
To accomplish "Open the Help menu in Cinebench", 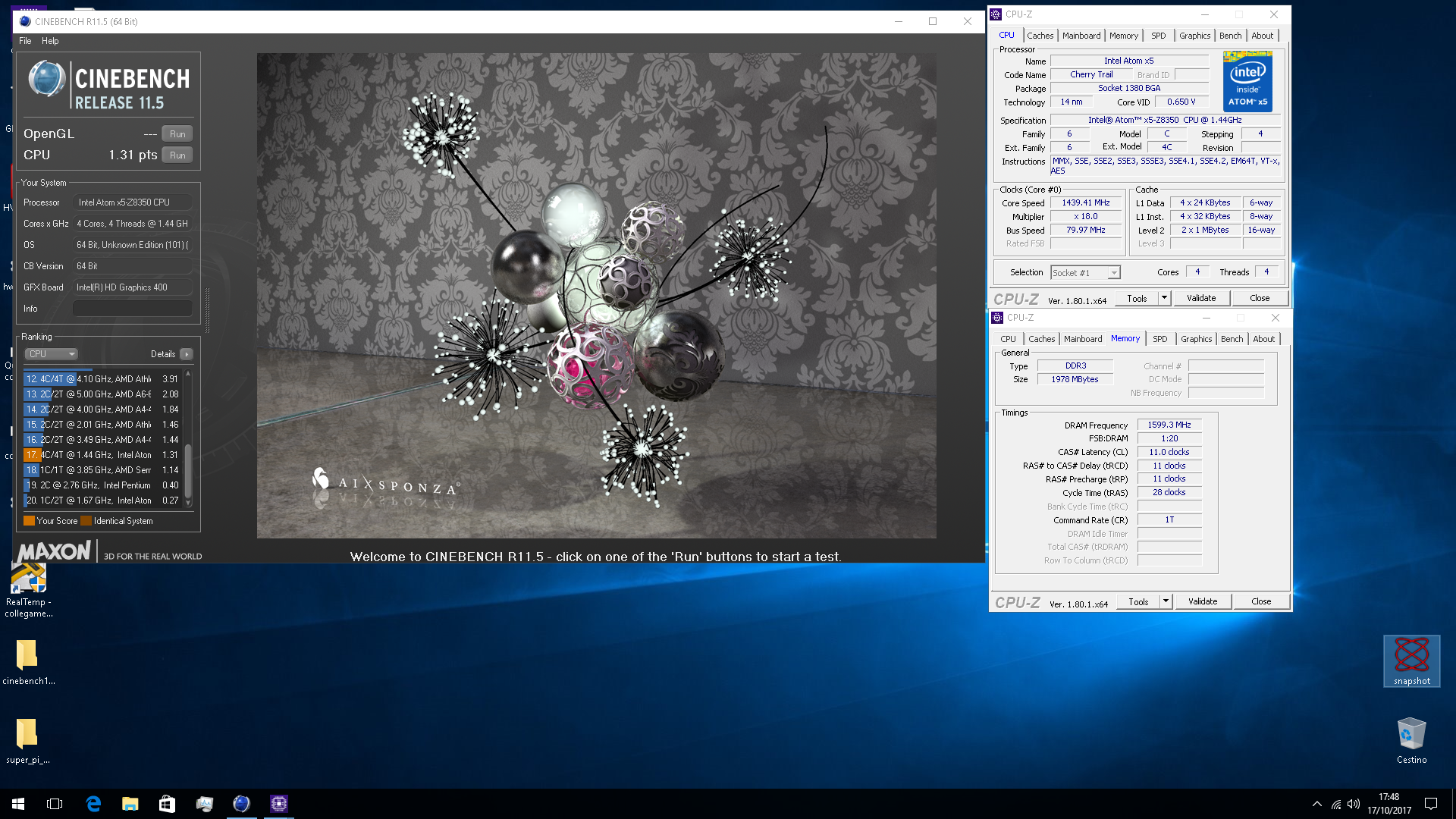I will 50,41.
